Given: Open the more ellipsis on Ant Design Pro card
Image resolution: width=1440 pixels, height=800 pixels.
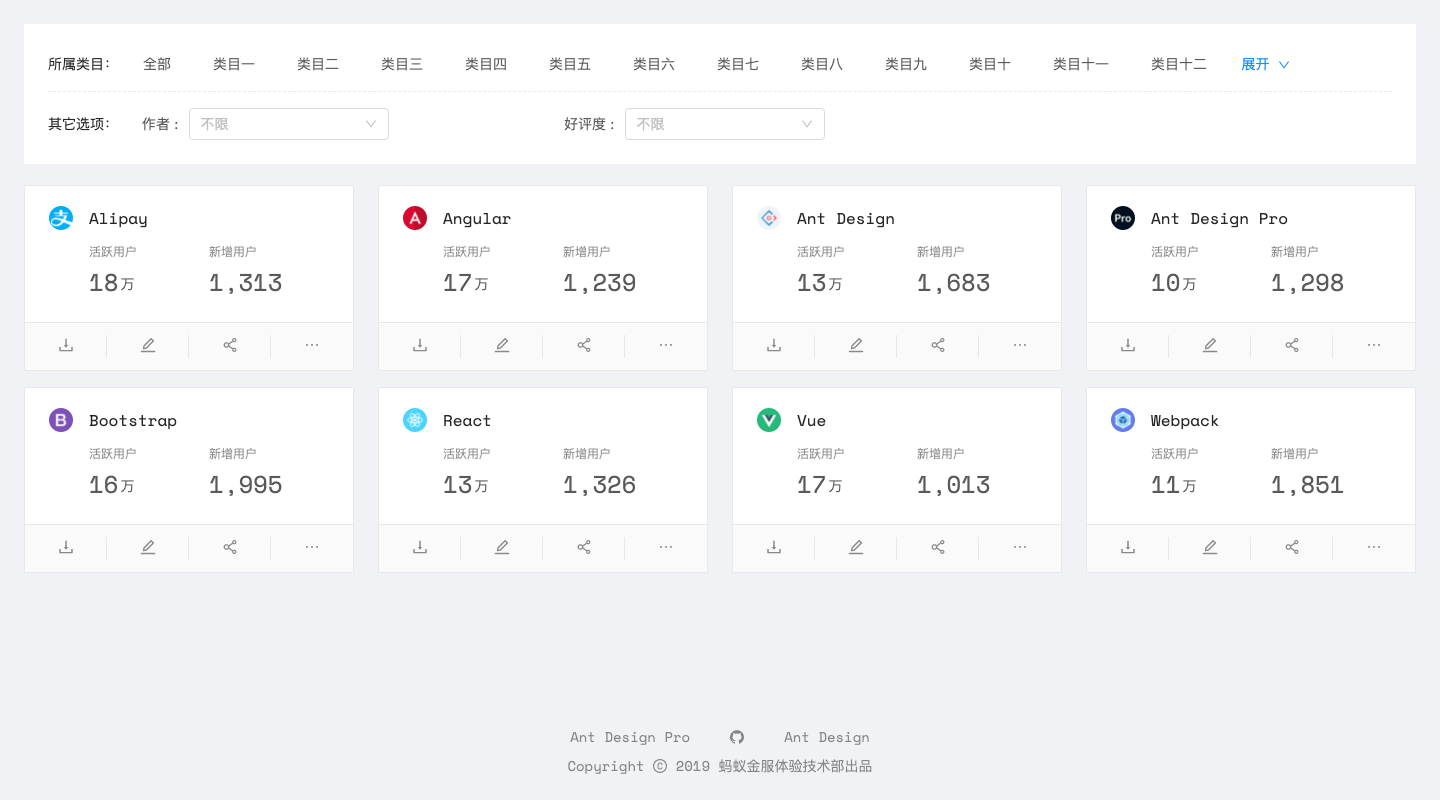Looking at the screenshot, I should 1374,345.
